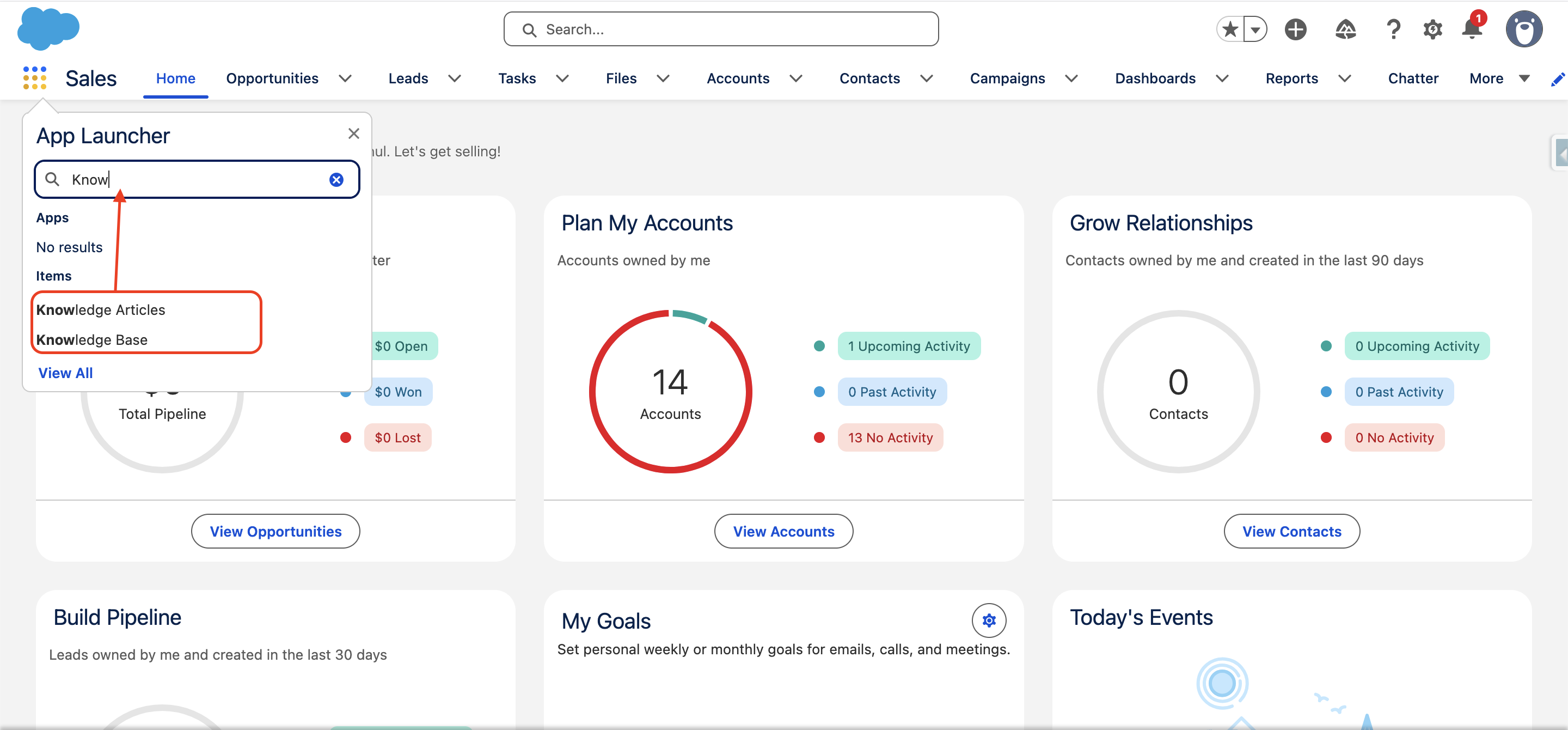Screen dimensions: 1568x730
Task: Expand the Opportunities tab dropdown chevron
Action: [345, 78]
